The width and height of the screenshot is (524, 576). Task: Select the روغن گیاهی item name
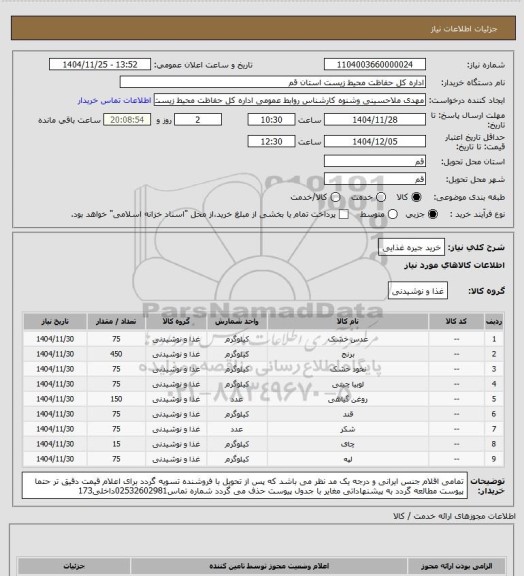(348, 399)
